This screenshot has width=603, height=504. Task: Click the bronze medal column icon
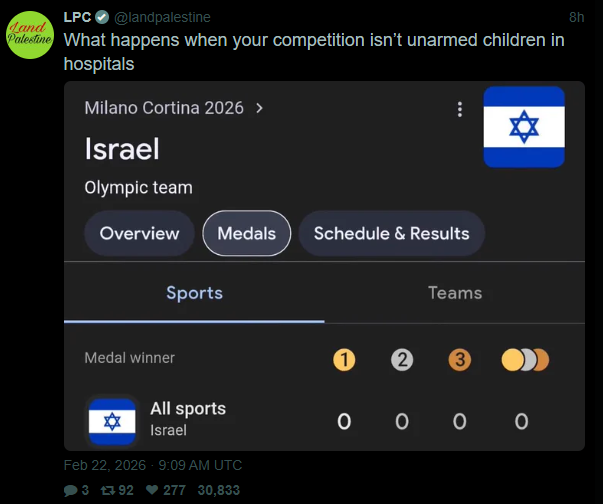tap(460, 359)
